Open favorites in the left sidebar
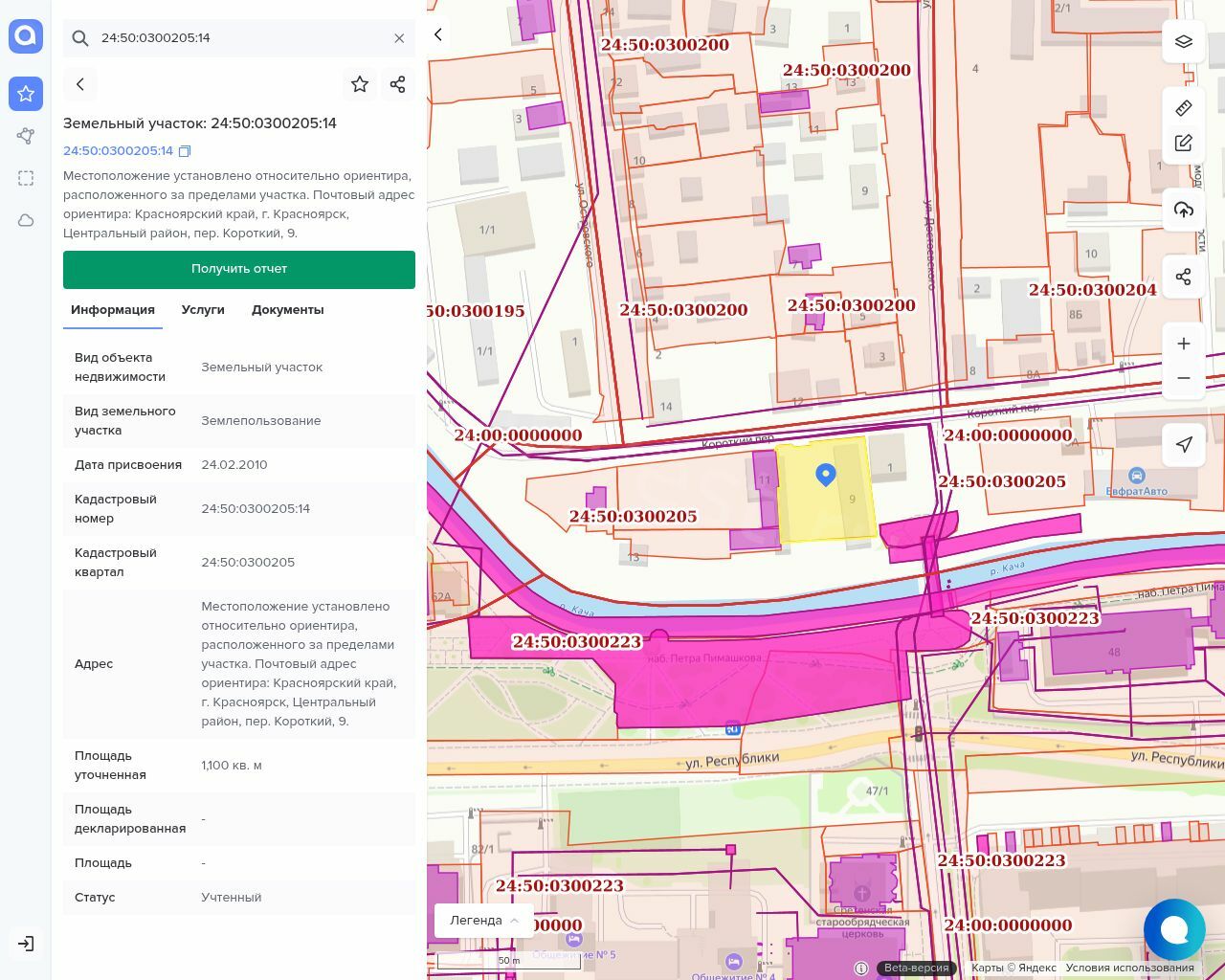The width and height of the screenshot is (1225, 980). tap(26, 94)
